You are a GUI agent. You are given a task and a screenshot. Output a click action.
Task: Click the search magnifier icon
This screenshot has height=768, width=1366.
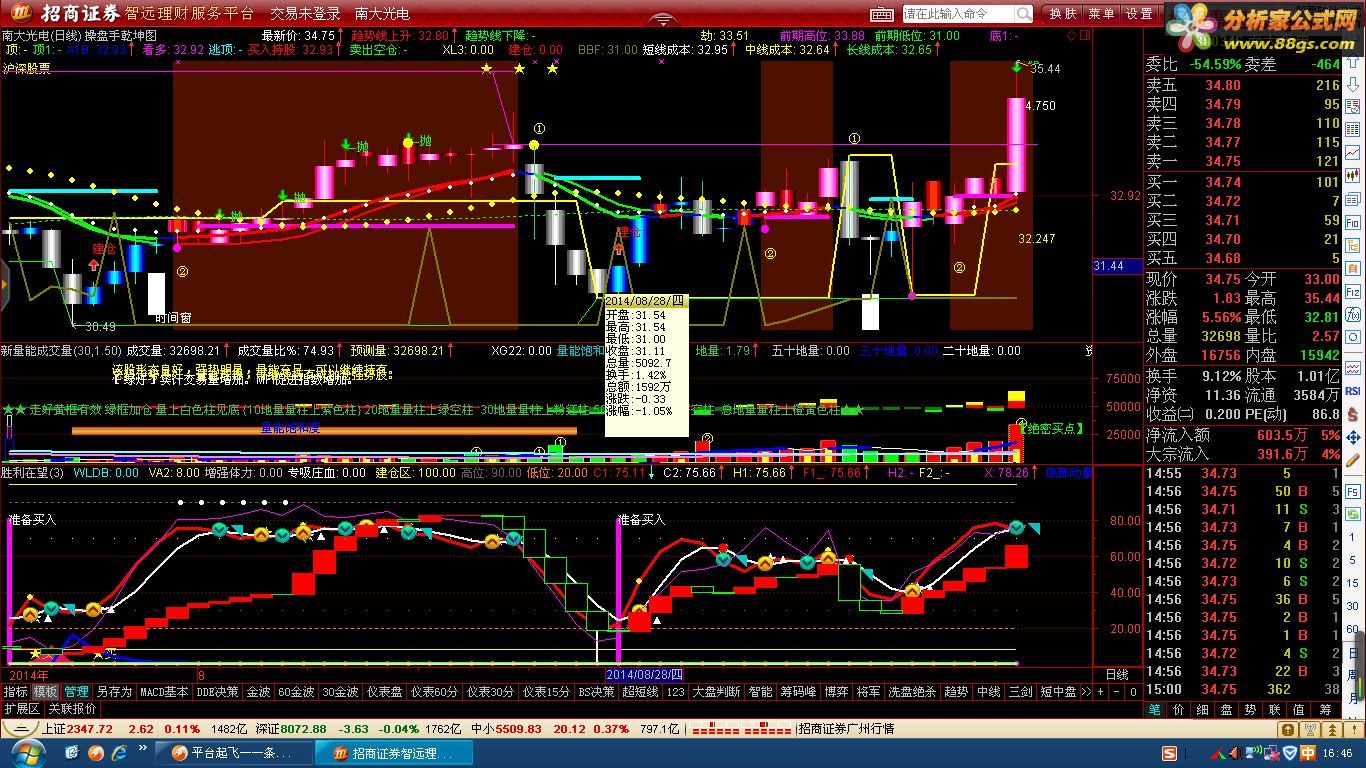(x=1024, y=14)
